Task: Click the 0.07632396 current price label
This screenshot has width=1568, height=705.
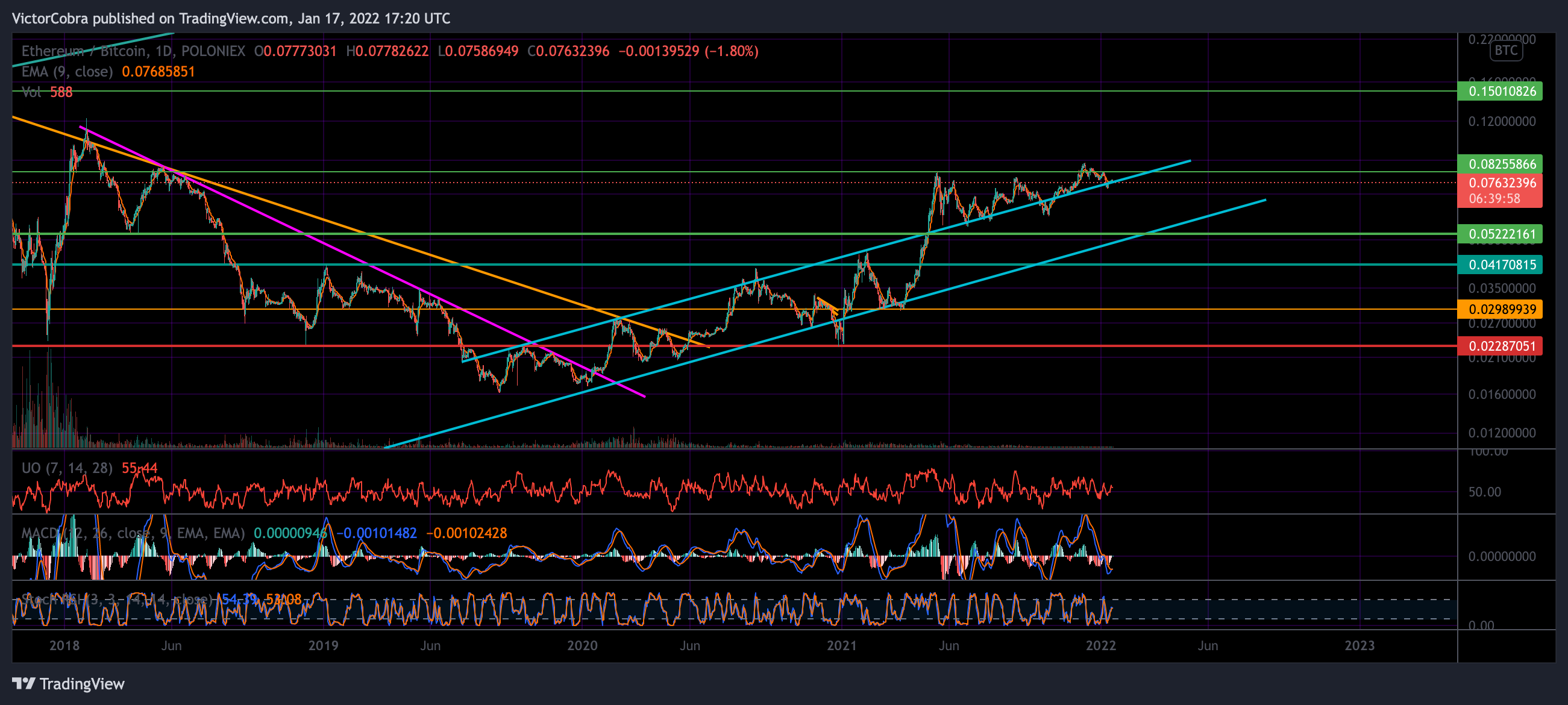Action: tap(1500, 183)
